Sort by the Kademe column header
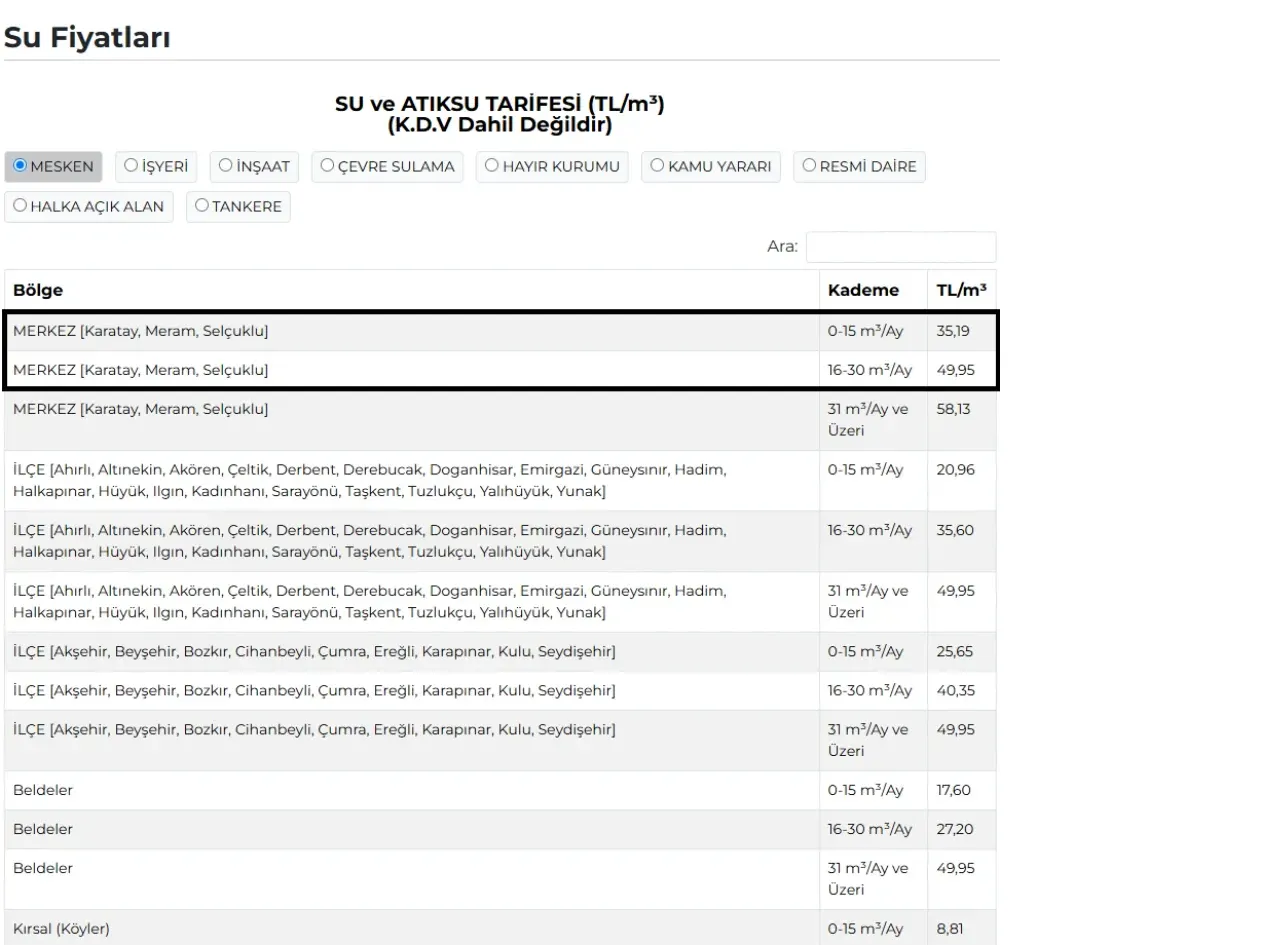This screenshot has width=1280, height=945. 862,290
